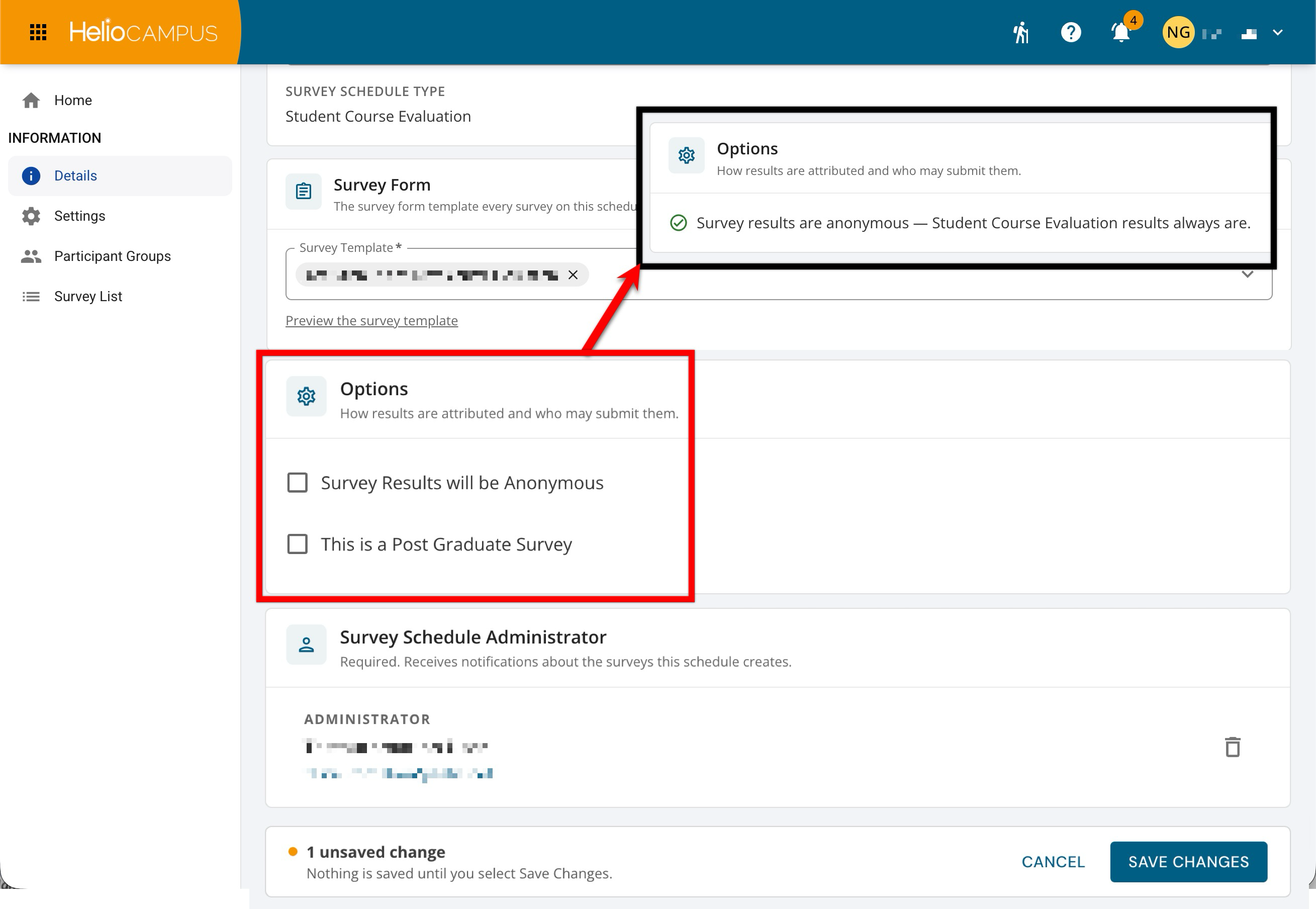Open Survey List in sidebar

click(x=120, y=296)
